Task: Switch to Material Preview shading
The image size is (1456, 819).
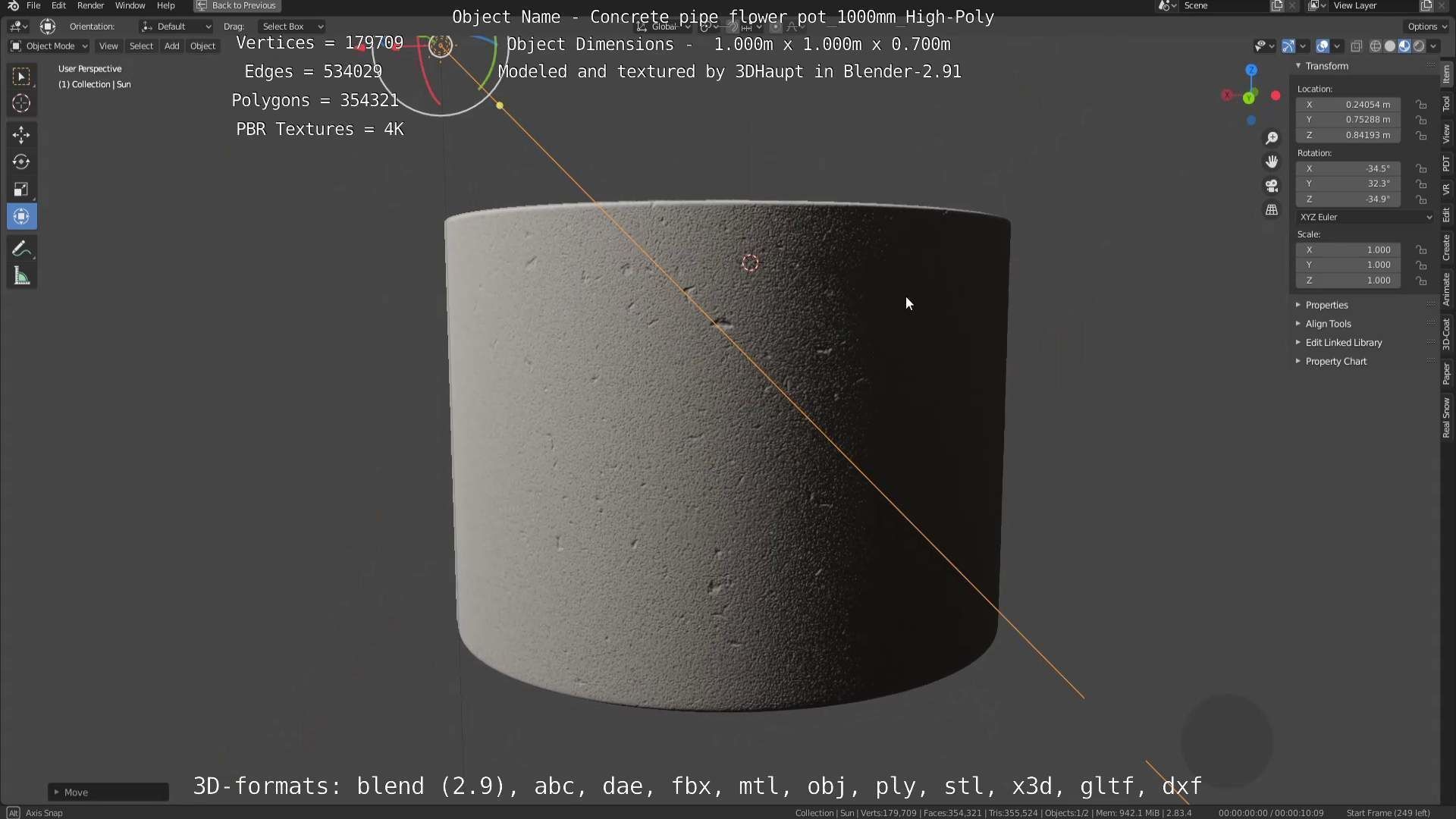Action: click(1404, 46)
